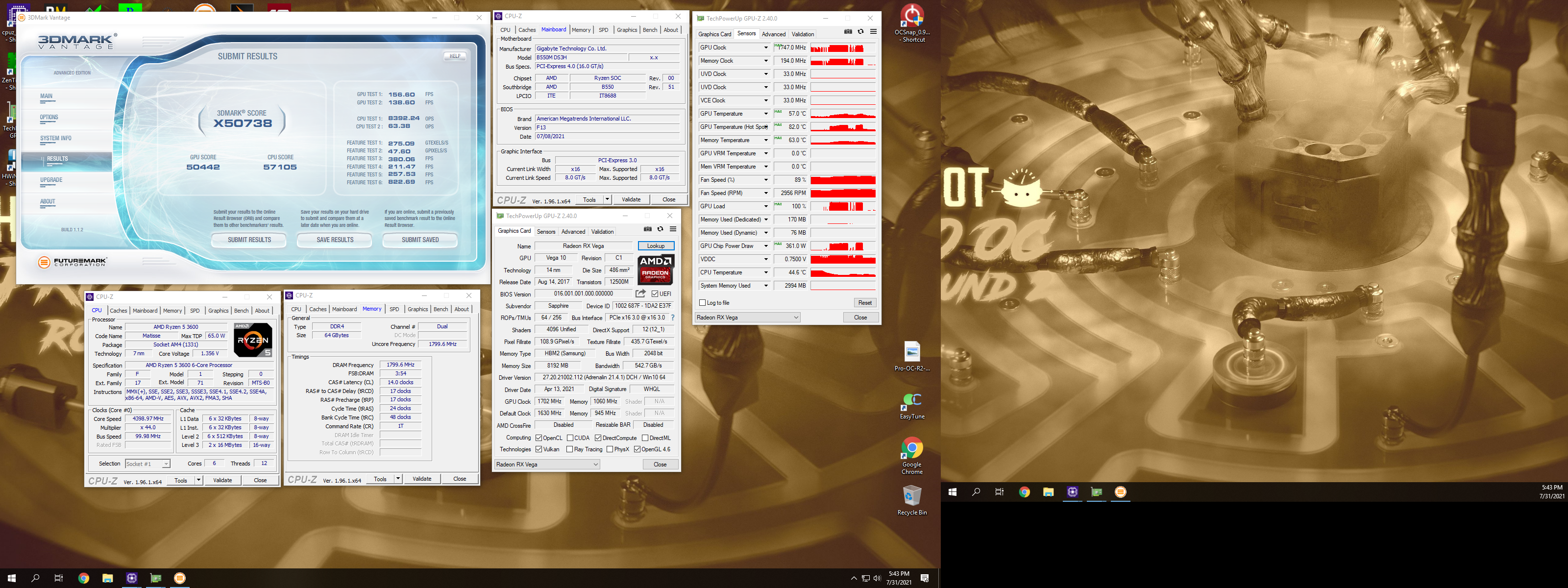Image resolution: width=1568 pixels, height=588 pixels.
Task: Open the Radeon RX Vega selector in Sensors window
Action: point(747,318)
